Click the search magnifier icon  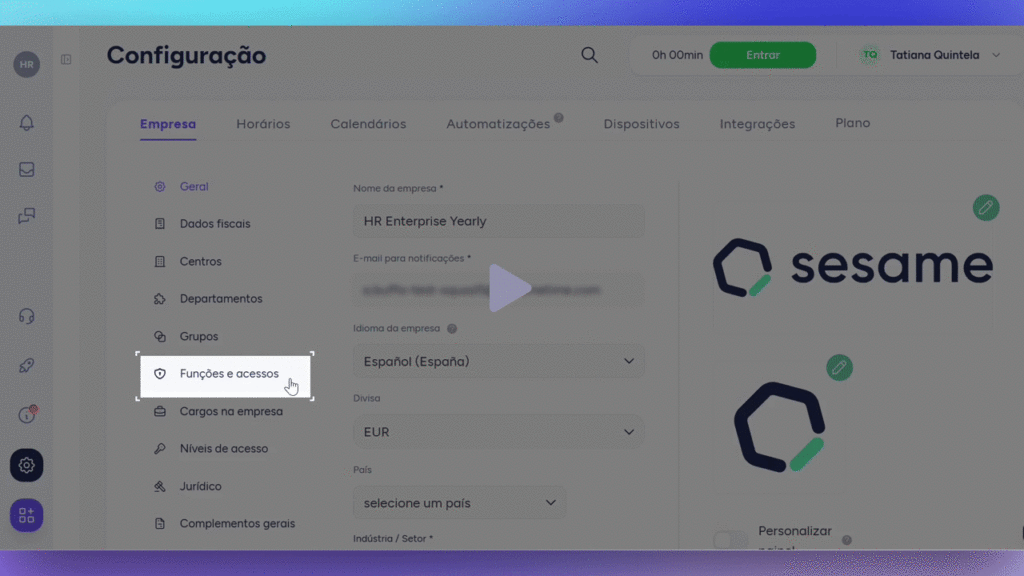coord(589,55)
